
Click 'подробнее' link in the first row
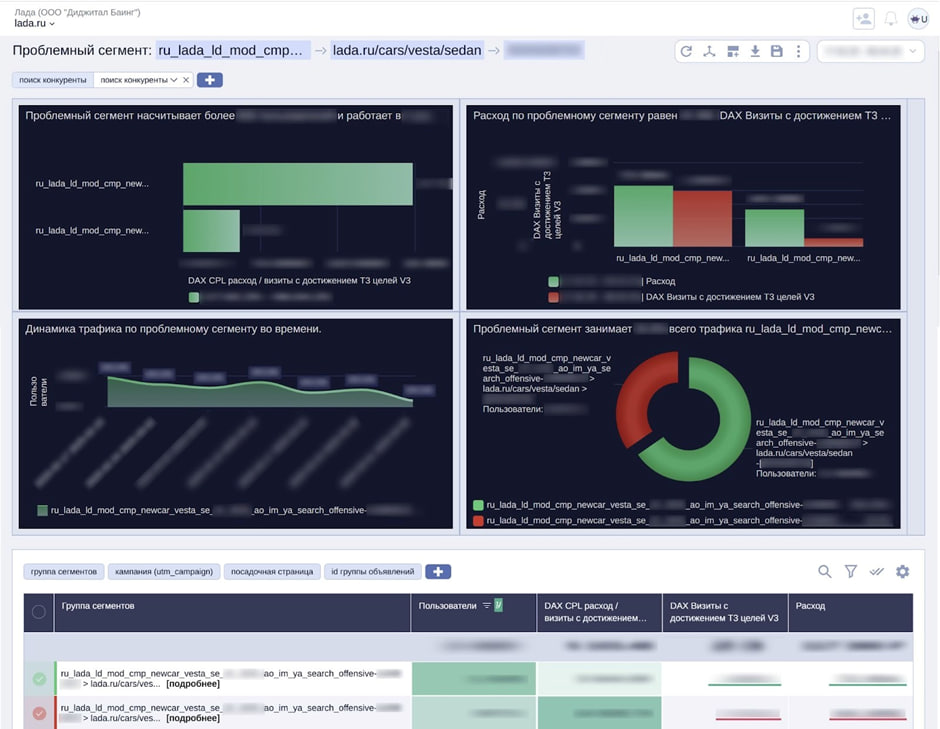pos(193,686)
